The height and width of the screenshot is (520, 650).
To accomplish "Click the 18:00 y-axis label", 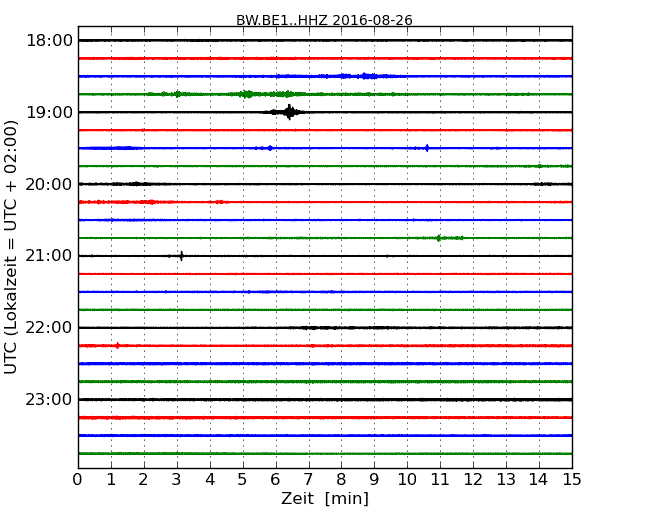I will (x=49, y=41).
